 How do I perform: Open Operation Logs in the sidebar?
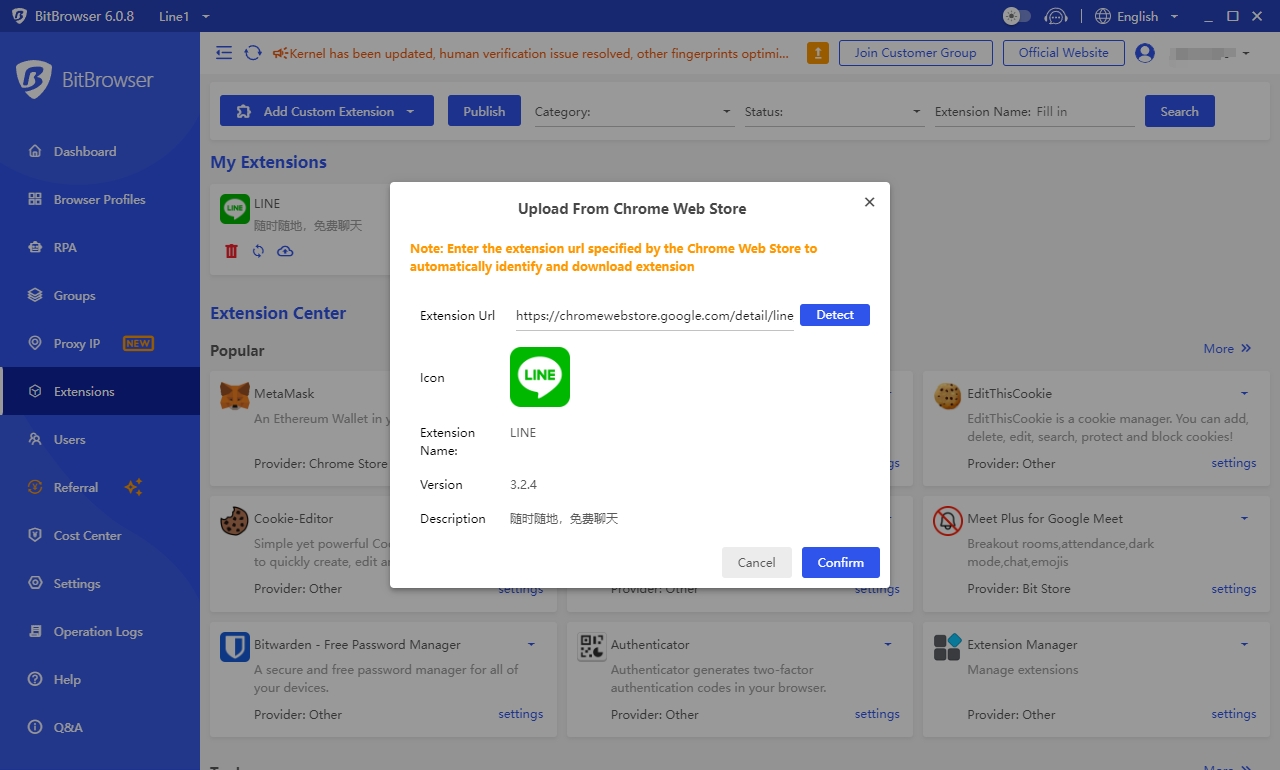pos(100,631)
